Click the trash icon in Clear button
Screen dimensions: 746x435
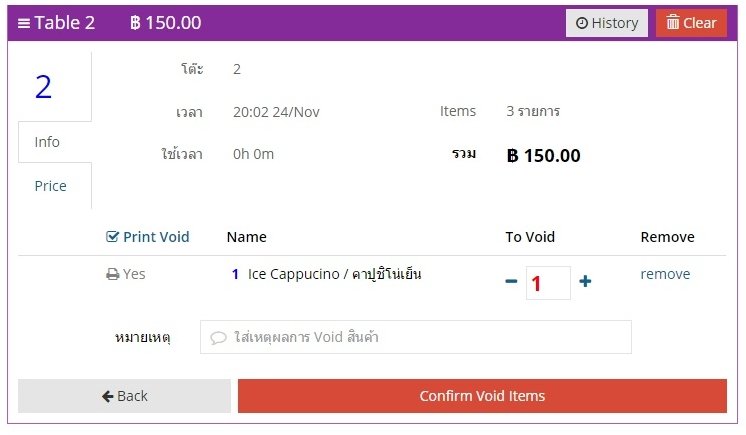coord(672,22)
